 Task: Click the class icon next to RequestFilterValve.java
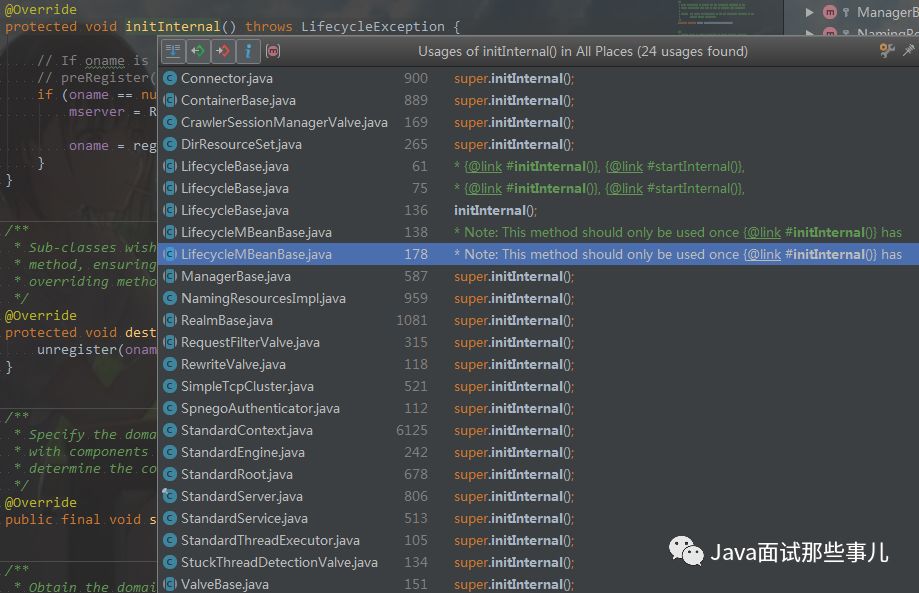[x=170, y=342]
